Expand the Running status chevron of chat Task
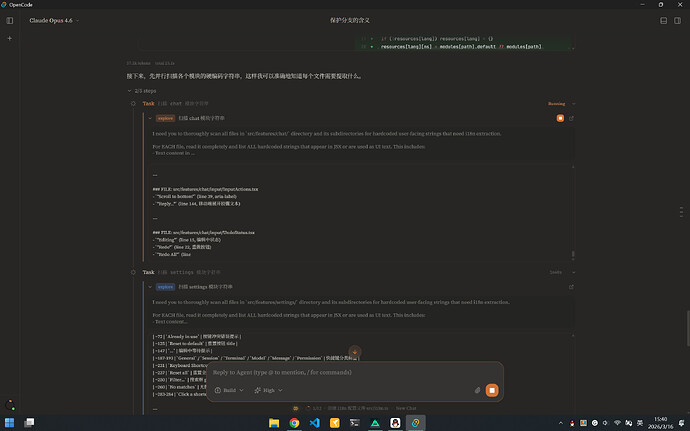Screen dimensions: 690x431 573,104
